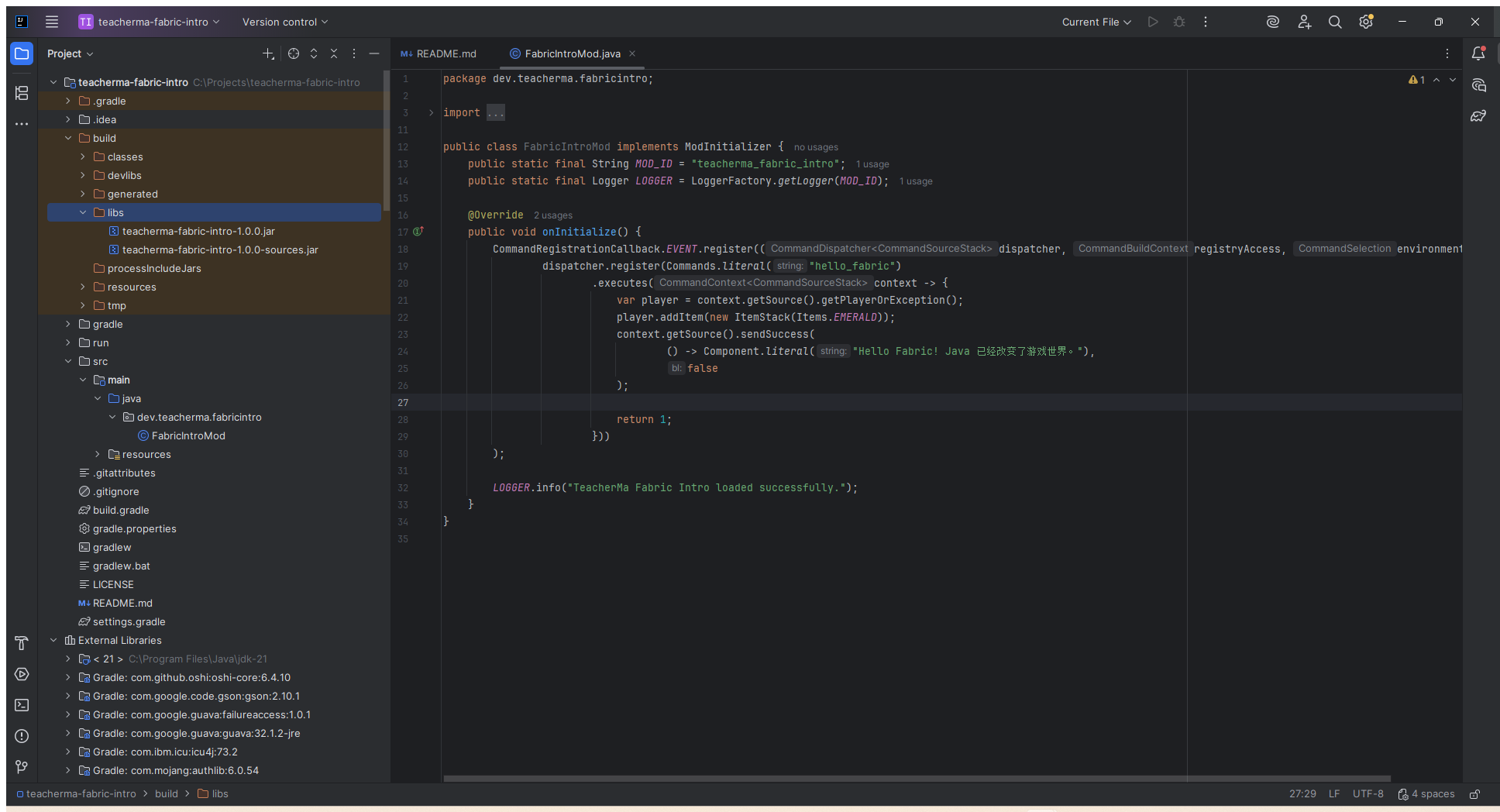Image resolution: width=1500 pixels, height=812 pixels.
Task: Open editor tabs options menu
Action: point(1447,53)
